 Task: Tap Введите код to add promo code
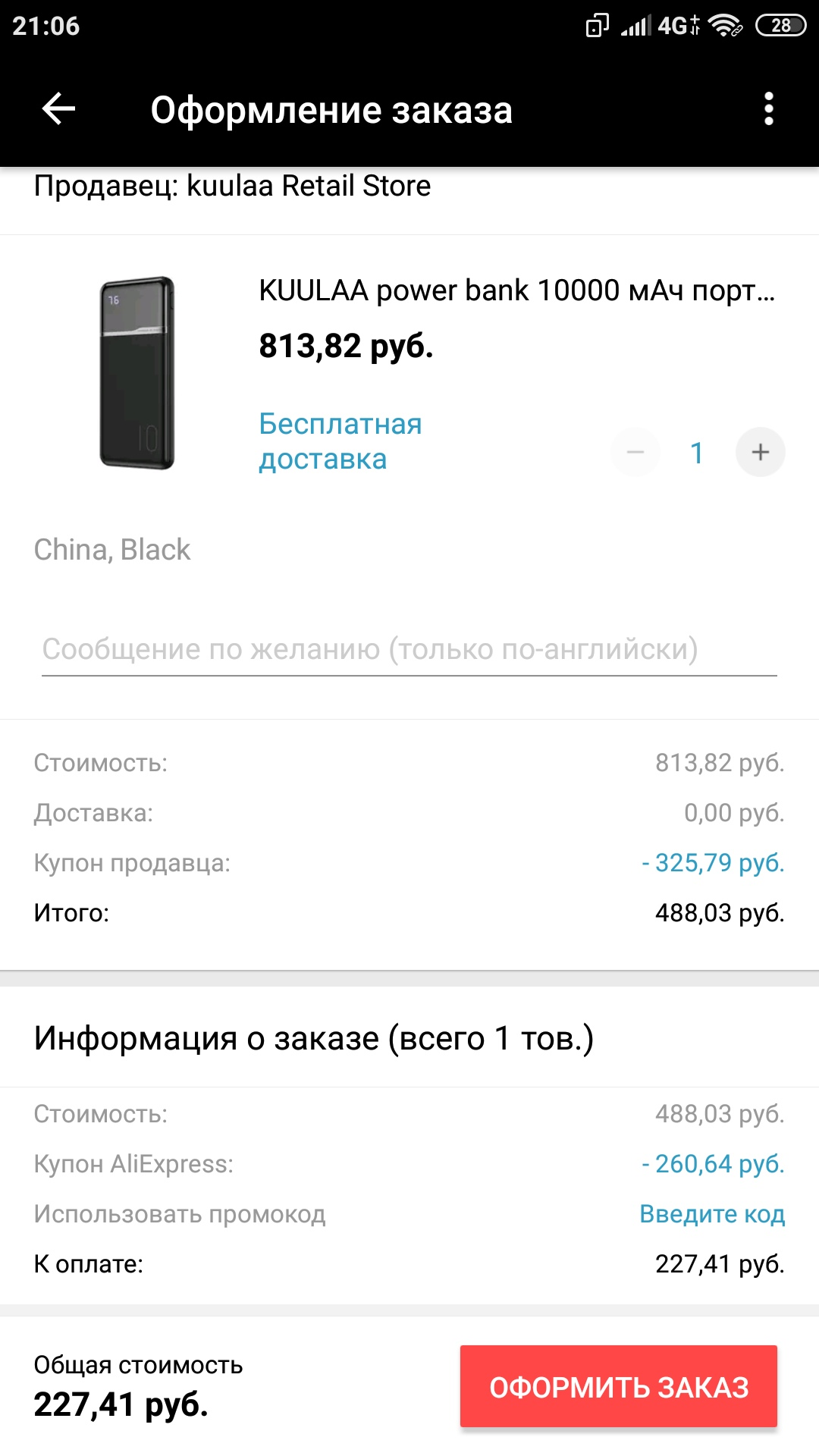(x=712, y=1214)
